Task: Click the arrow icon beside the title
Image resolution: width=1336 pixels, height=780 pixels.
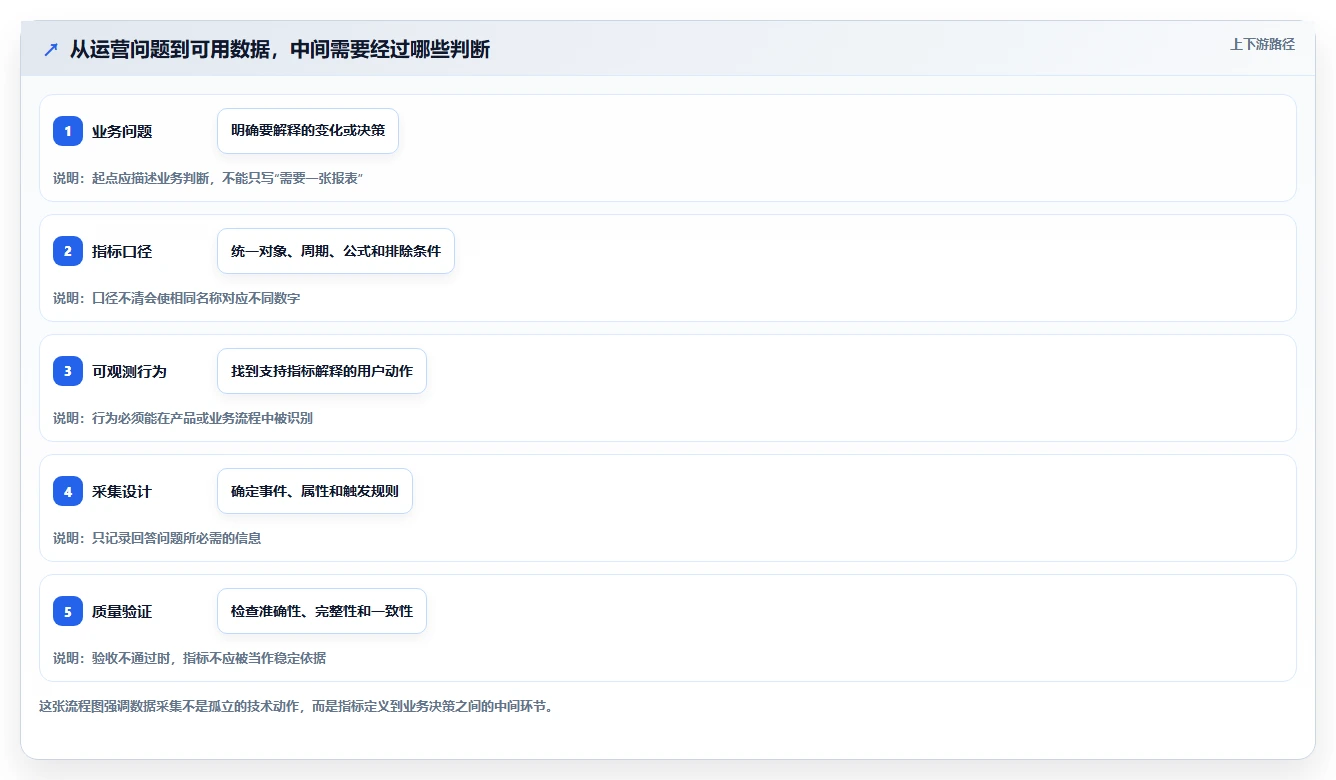Action: click(51, 49)
